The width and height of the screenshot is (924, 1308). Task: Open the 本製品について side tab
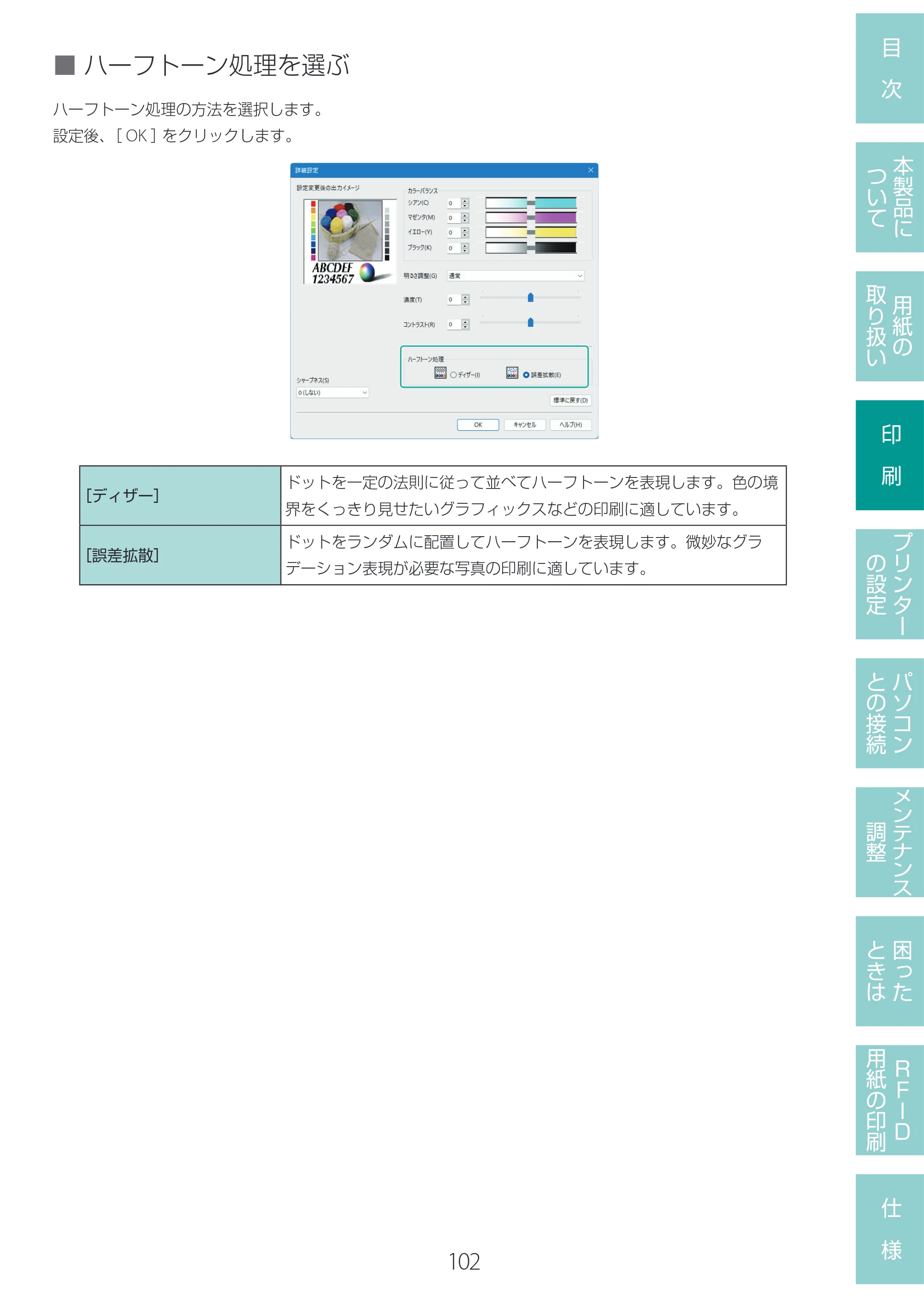coord(890,197)
